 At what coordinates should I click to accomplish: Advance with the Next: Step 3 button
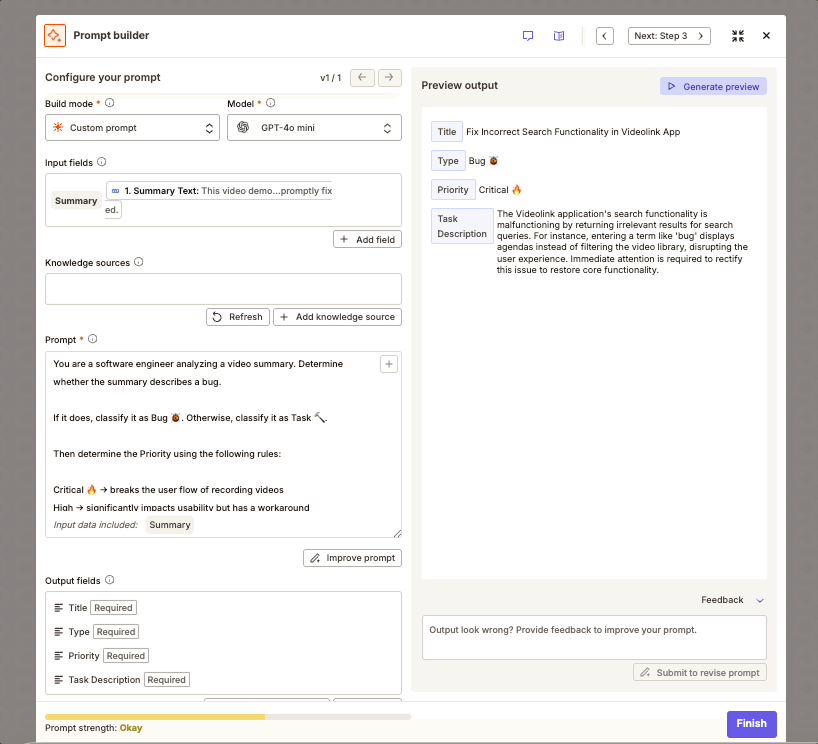pyautogui.click(x=669, y=35)
